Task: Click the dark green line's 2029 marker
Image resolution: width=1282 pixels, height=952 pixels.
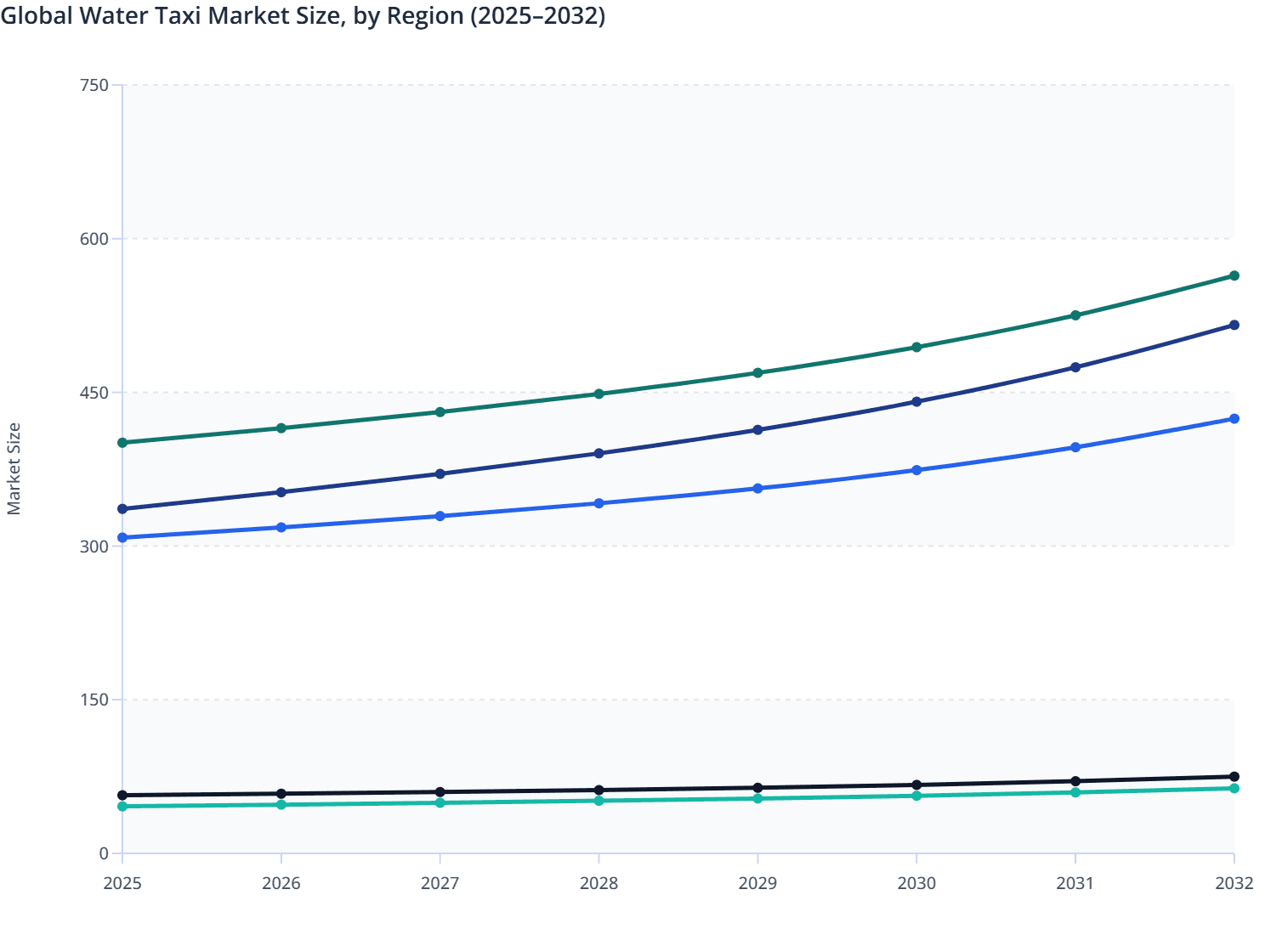Action: tap(757, 373)
